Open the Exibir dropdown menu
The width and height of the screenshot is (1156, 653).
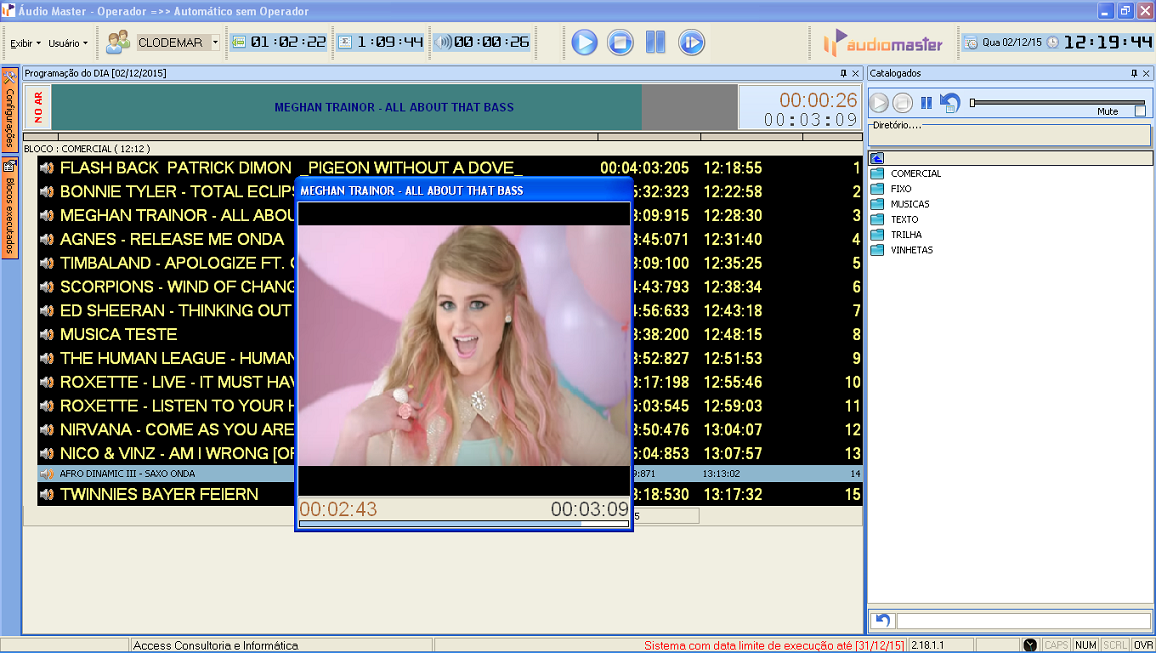point(25,43)
